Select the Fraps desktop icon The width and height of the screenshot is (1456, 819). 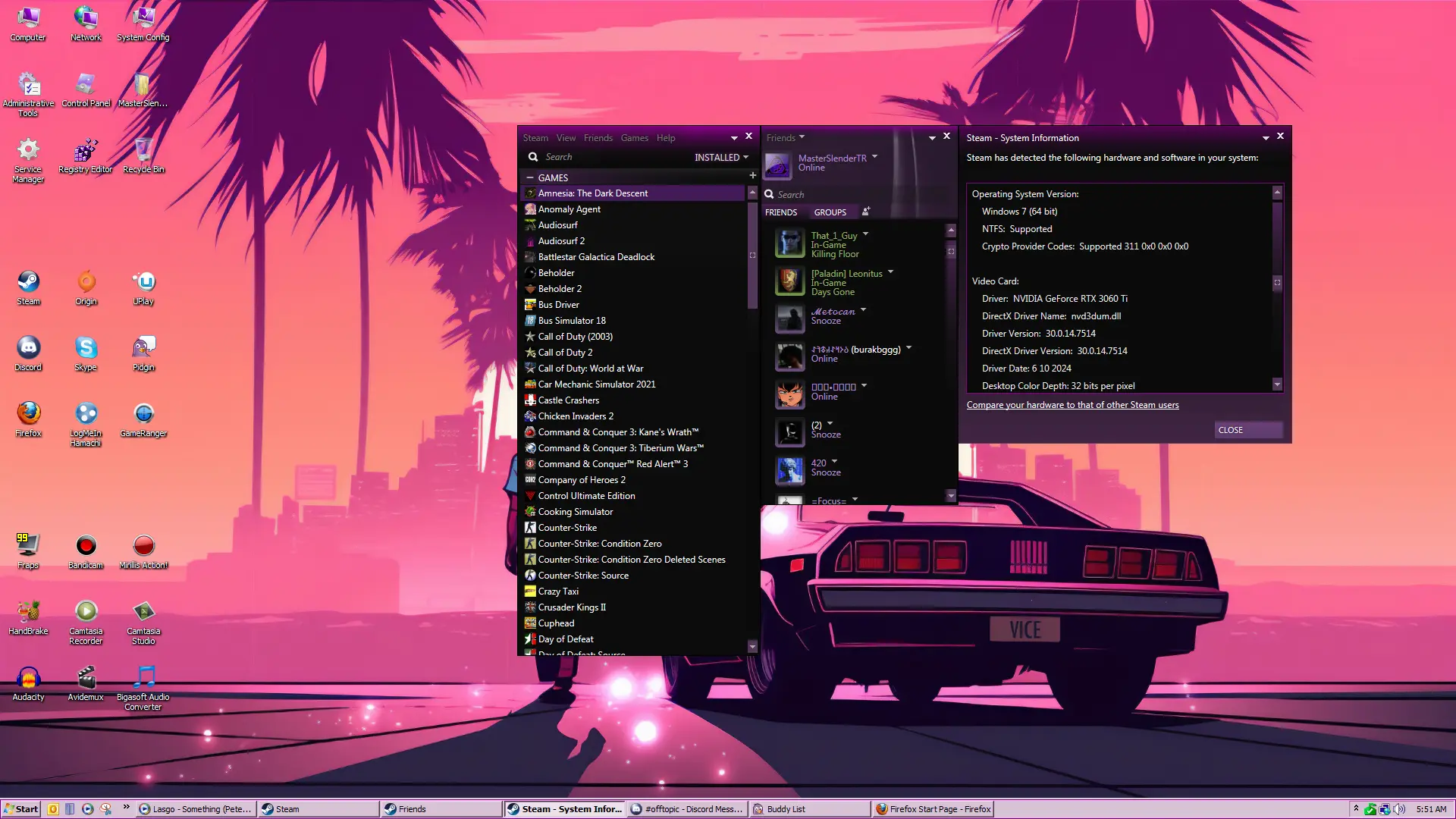coord(28,551)
